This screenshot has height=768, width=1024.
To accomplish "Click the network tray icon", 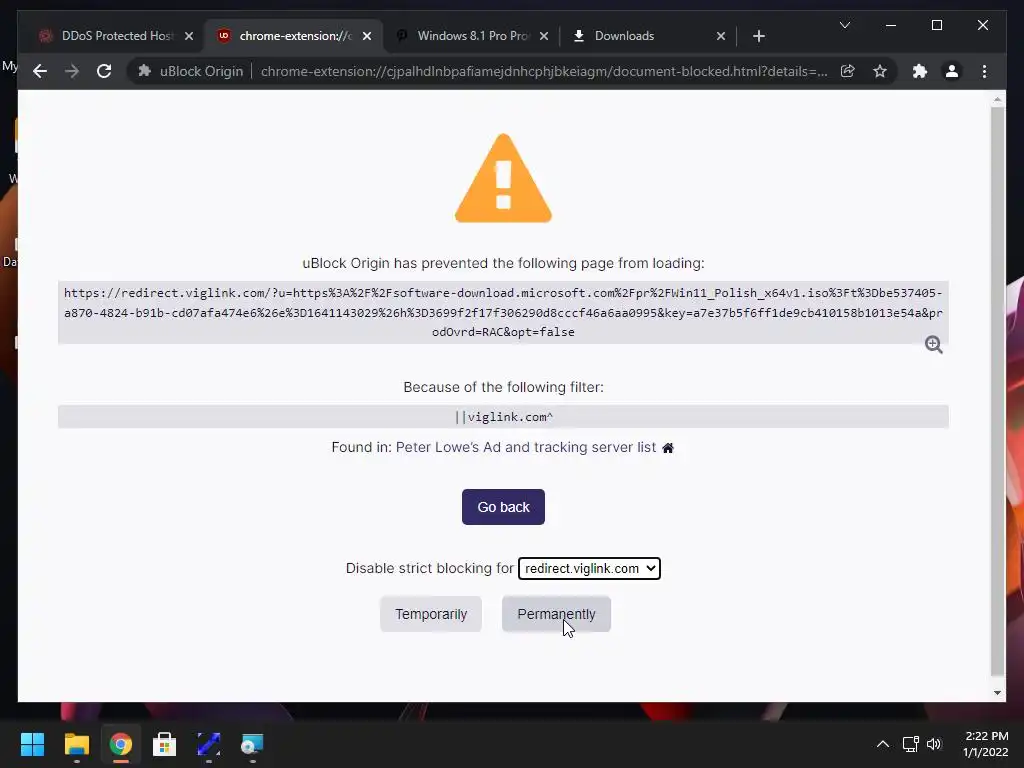I will [910, 744].
